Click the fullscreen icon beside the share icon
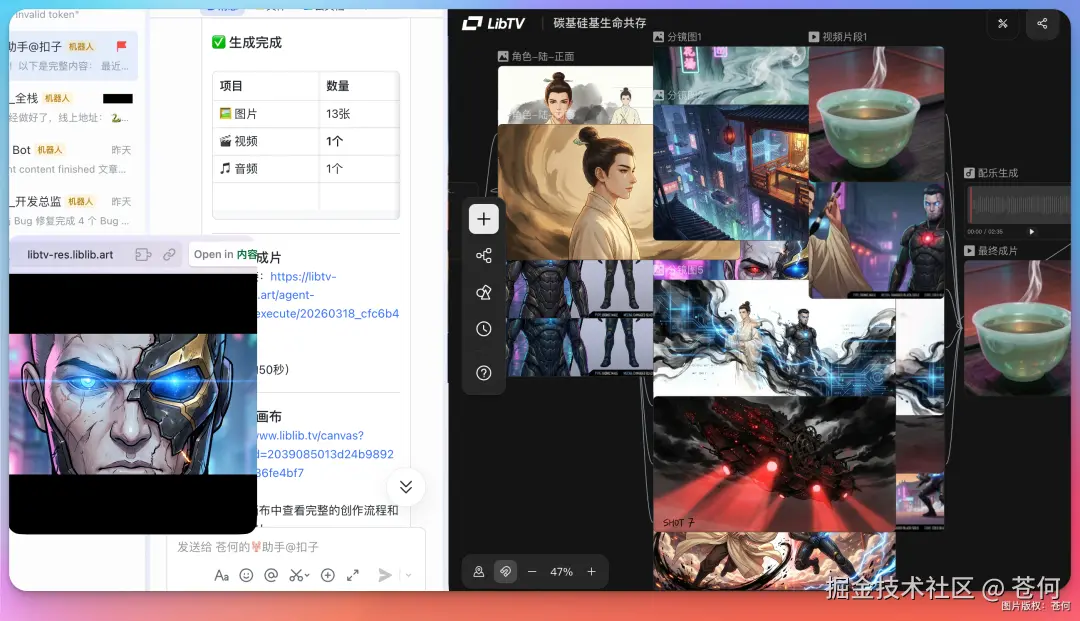 click(1003, 24)
